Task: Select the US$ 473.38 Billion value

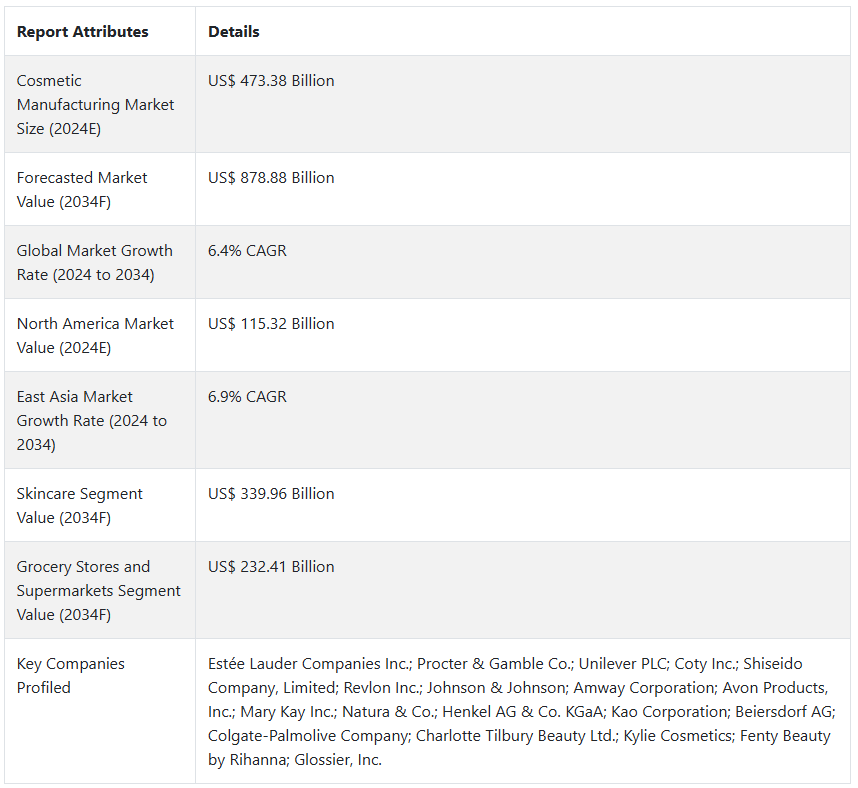Action: (x=271, y=81)
